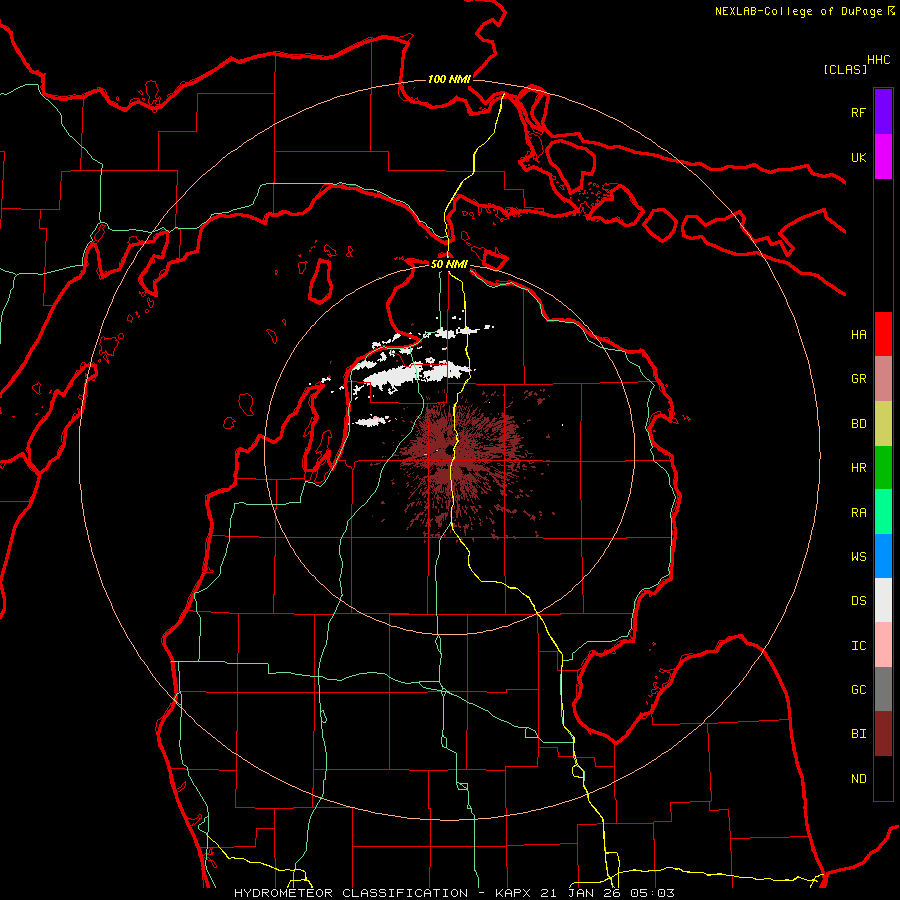Click the WS blue legend swatch
Viewport: 900px width, 900px height.
(883, 556)
